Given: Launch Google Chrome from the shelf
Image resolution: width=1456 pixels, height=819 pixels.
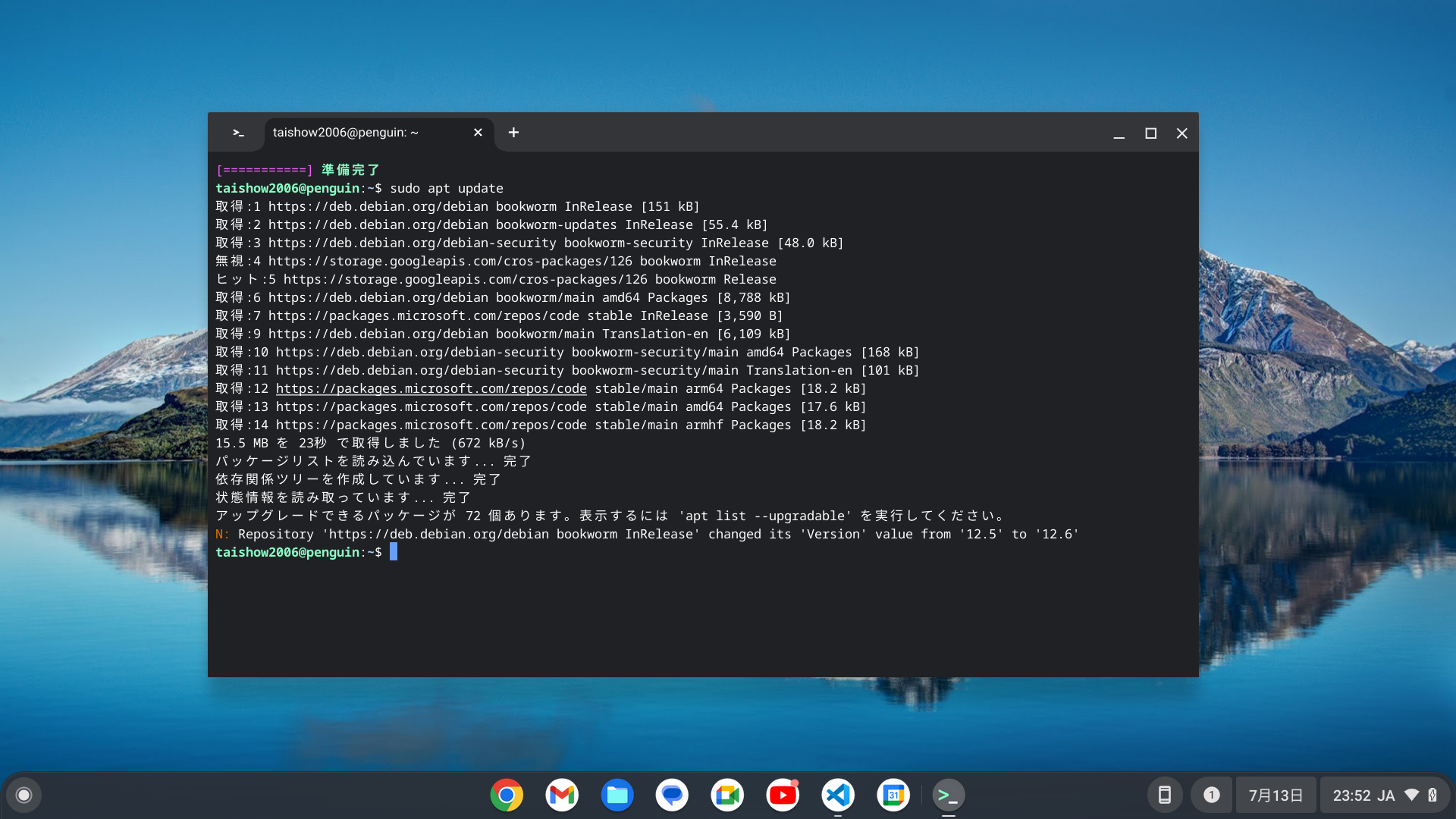Looking at the screenshot, I should tap(507, 795).
